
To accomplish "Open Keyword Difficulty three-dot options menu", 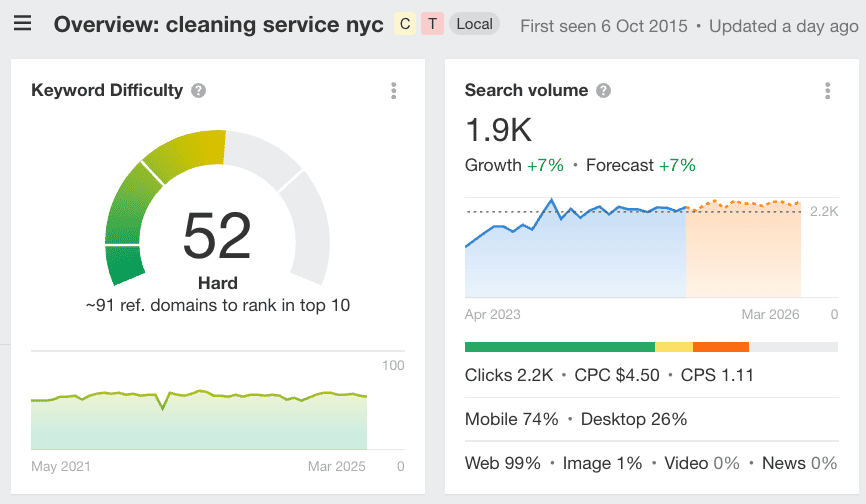I will tap(394, 91).
